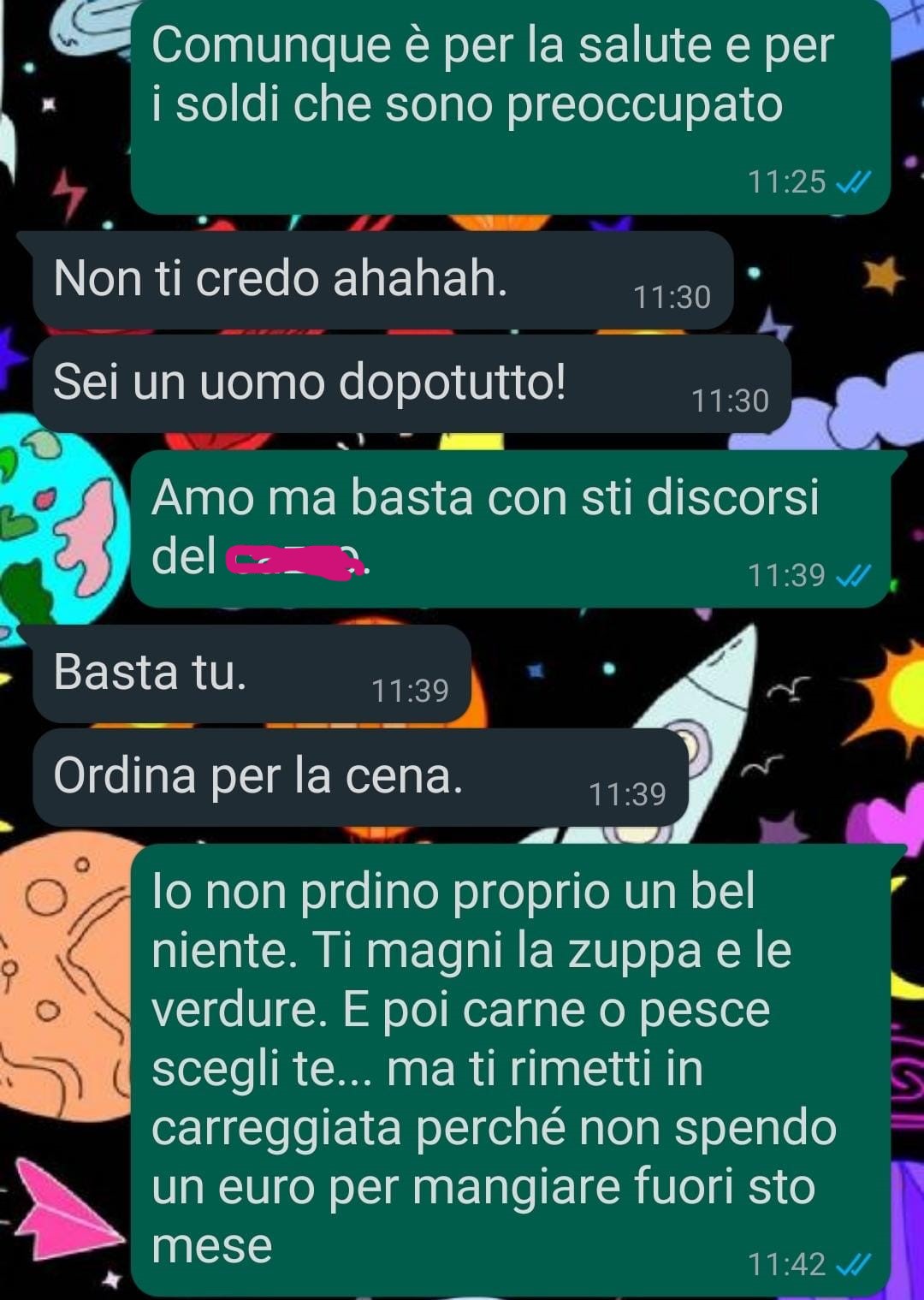The height and width of the screenshot is (1300, 924).
Task: Click the double-check icon beside 11:39 sent message
Action: [853, 575]
